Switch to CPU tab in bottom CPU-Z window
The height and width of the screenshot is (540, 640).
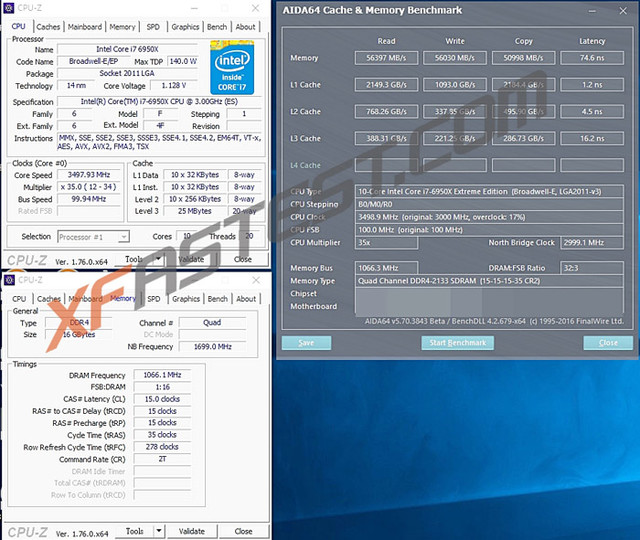[x=19, y=299]
